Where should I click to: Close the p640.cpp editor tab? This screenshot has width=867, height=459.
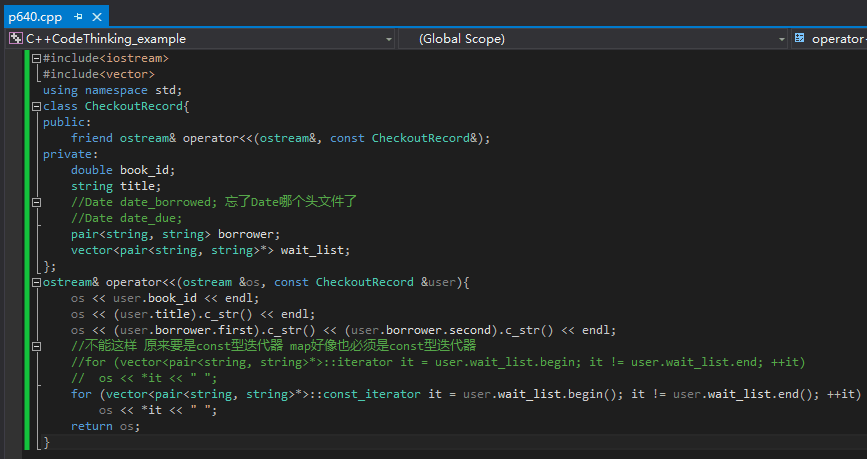tap(97, 17)
